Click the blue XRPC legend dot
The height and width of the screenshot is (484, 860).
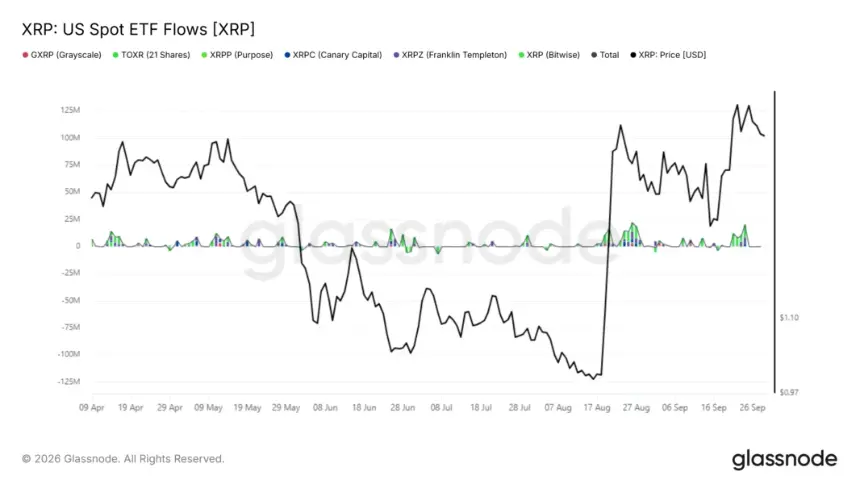tap(287, 55)
